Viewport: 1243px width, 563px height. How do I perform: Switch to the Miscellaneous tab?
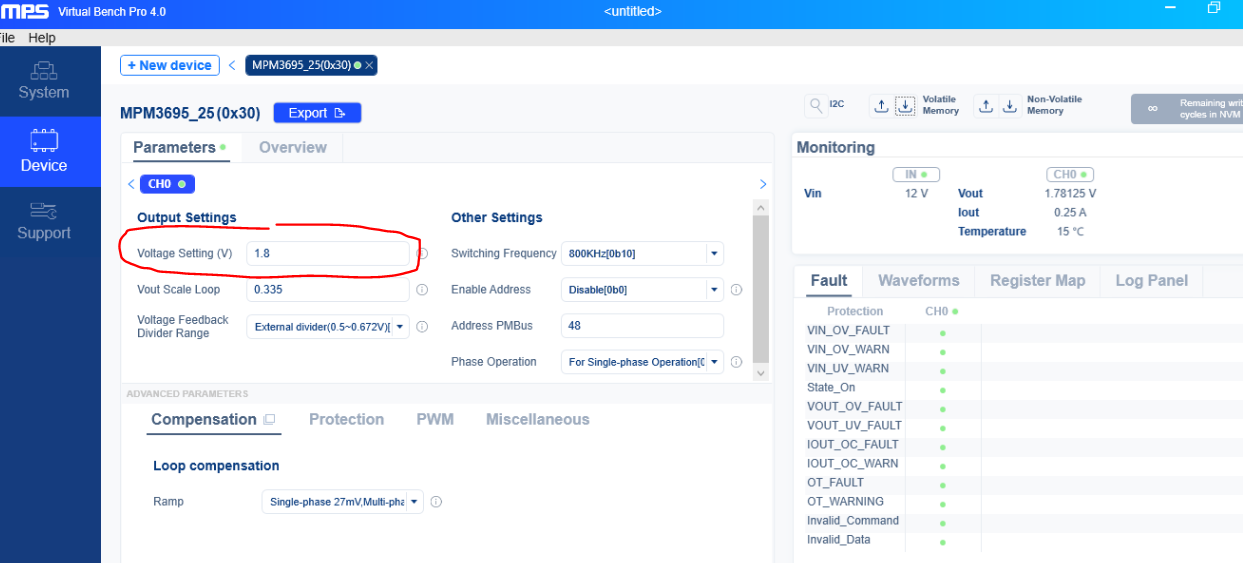pos(538,420)
